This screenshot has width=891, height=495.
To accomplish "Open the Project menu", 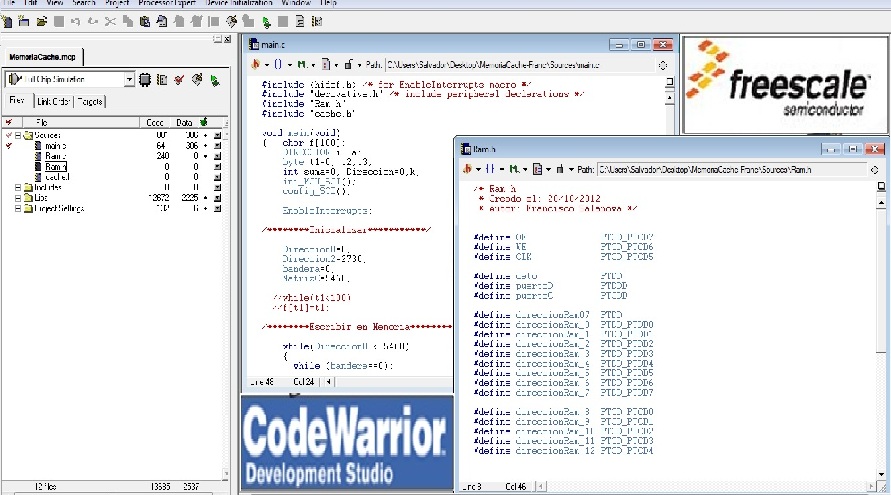I will point(117,4).
